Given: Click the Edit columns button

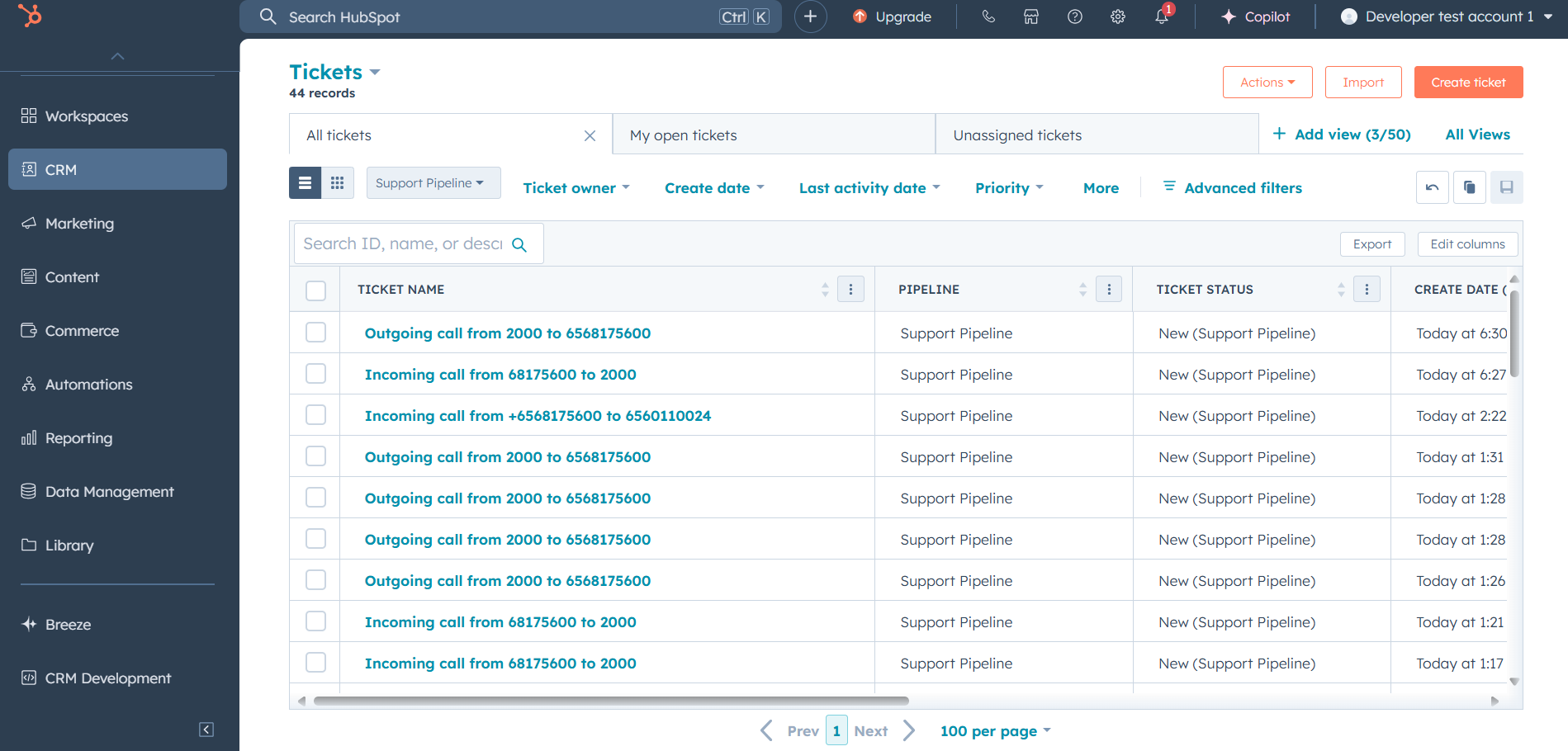Looking at the screenshot, I should [1467, 244].
